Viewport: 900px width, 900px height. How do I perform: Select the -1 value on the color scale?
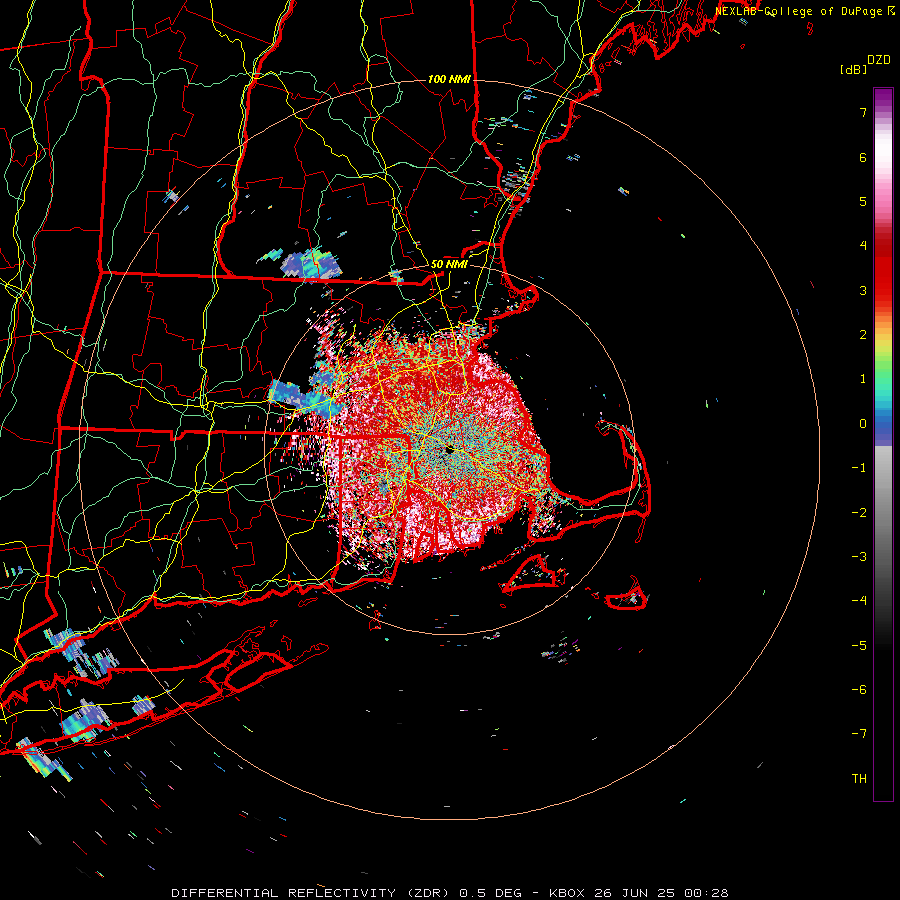[x=859, y=468]
